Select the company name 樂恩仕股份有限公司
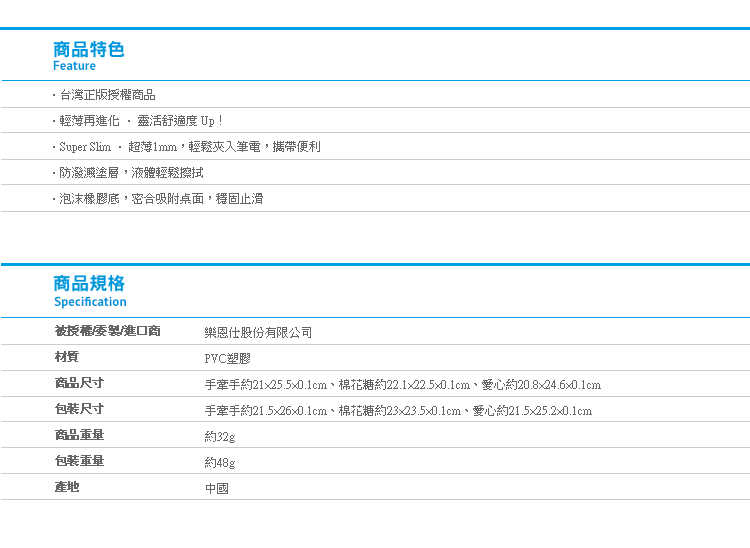The width and height of the screenshot is (750, 548). coord(258,332)
